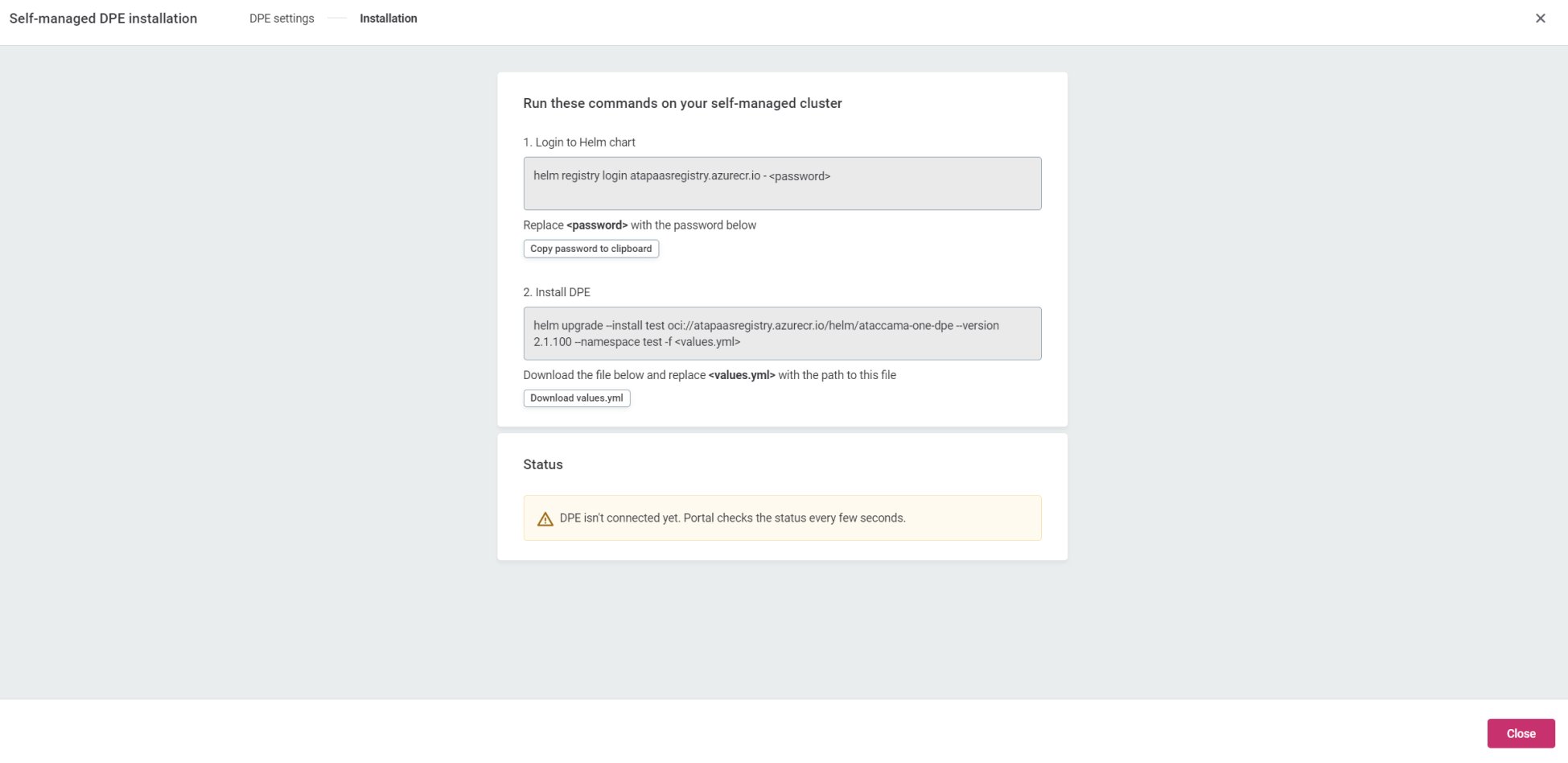This screenshot has height=763, width=1568.
Task: Click the '2. Install DPE' label
Action: (556, 292)
